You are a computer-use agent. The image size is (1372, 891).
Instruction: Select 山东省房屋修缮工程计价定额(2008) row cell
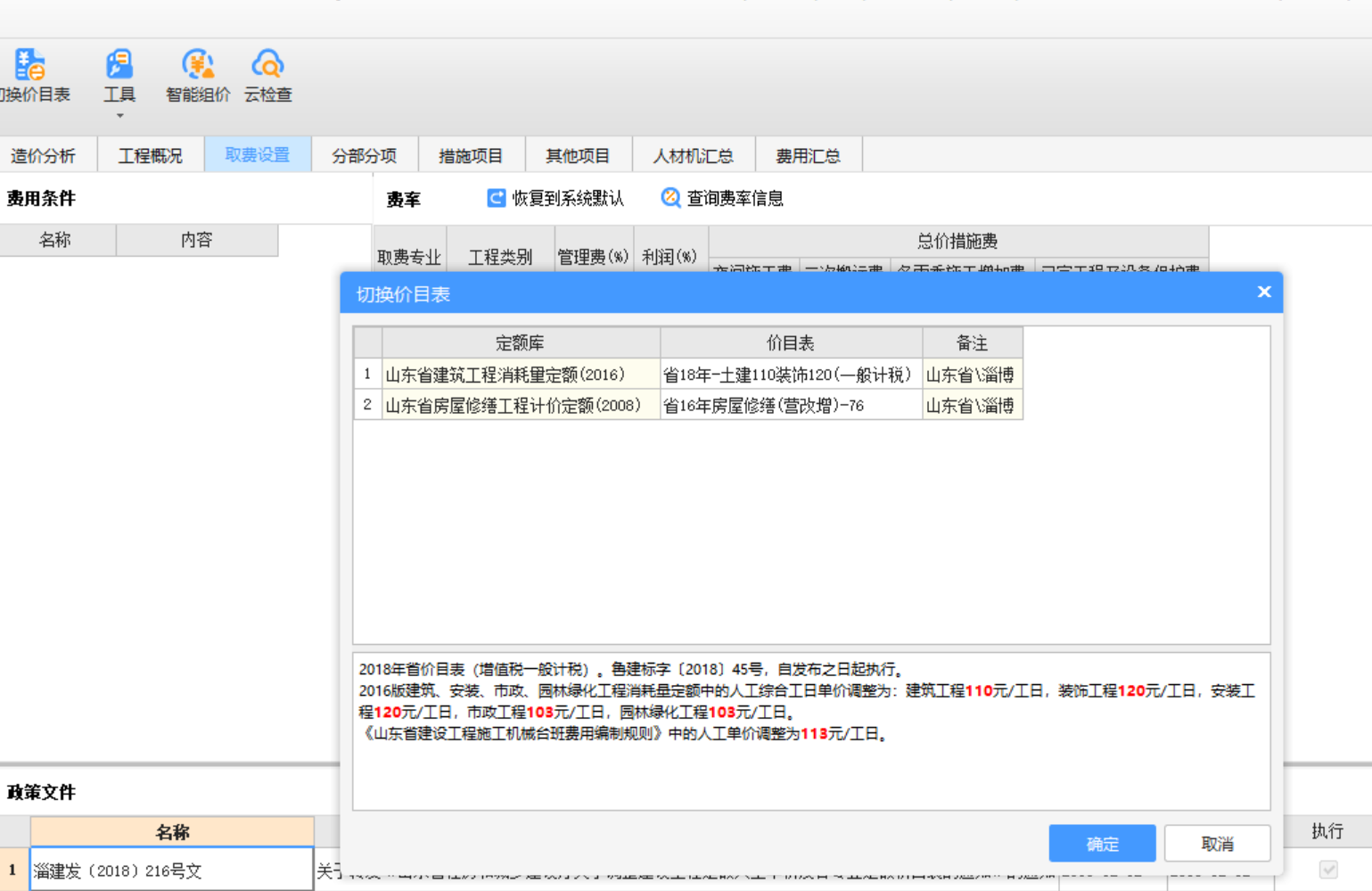tap(521, 405)
